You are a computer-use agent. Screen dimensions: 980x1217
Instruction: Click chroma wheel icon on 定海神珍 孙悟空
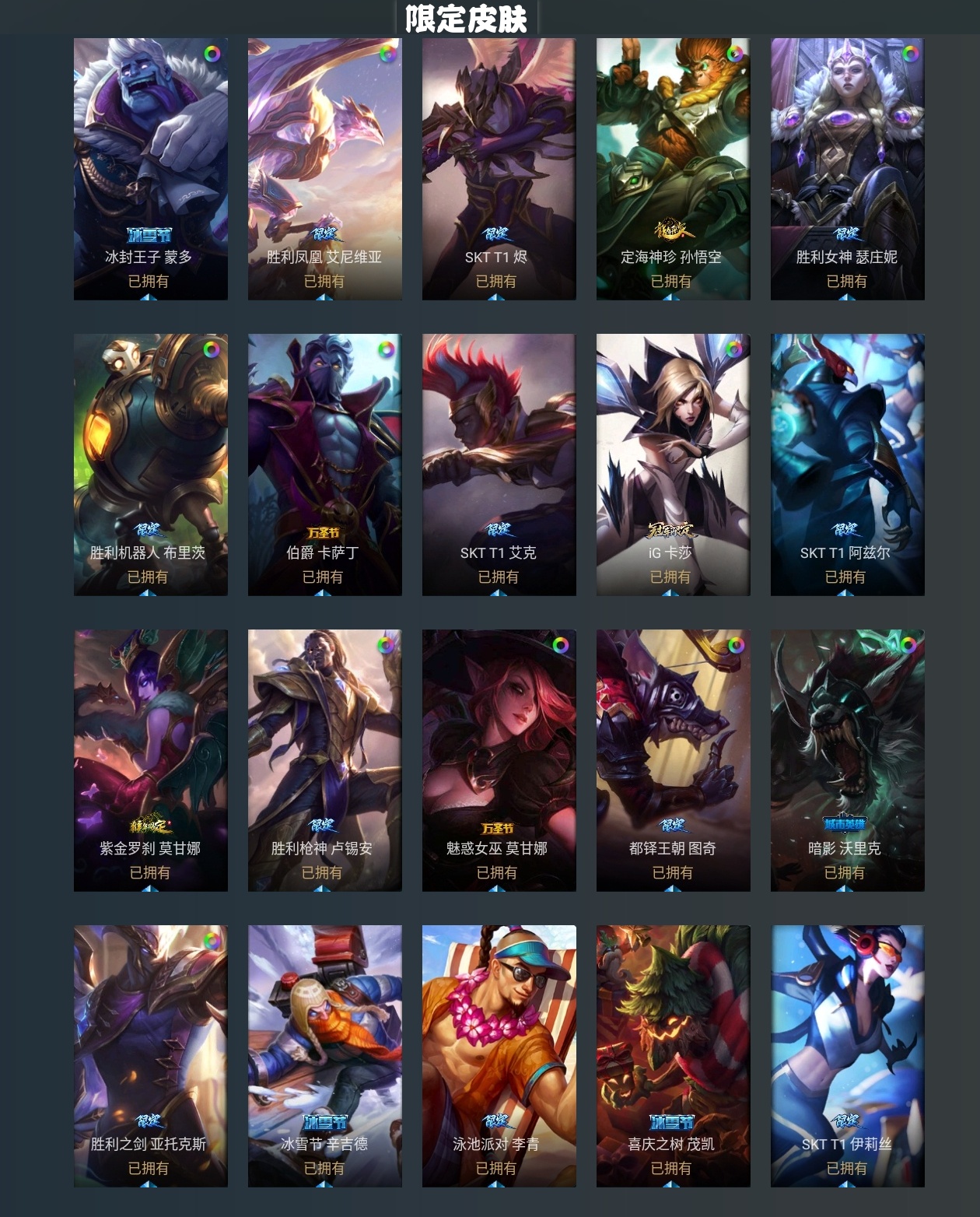click(x=734, y=54)
